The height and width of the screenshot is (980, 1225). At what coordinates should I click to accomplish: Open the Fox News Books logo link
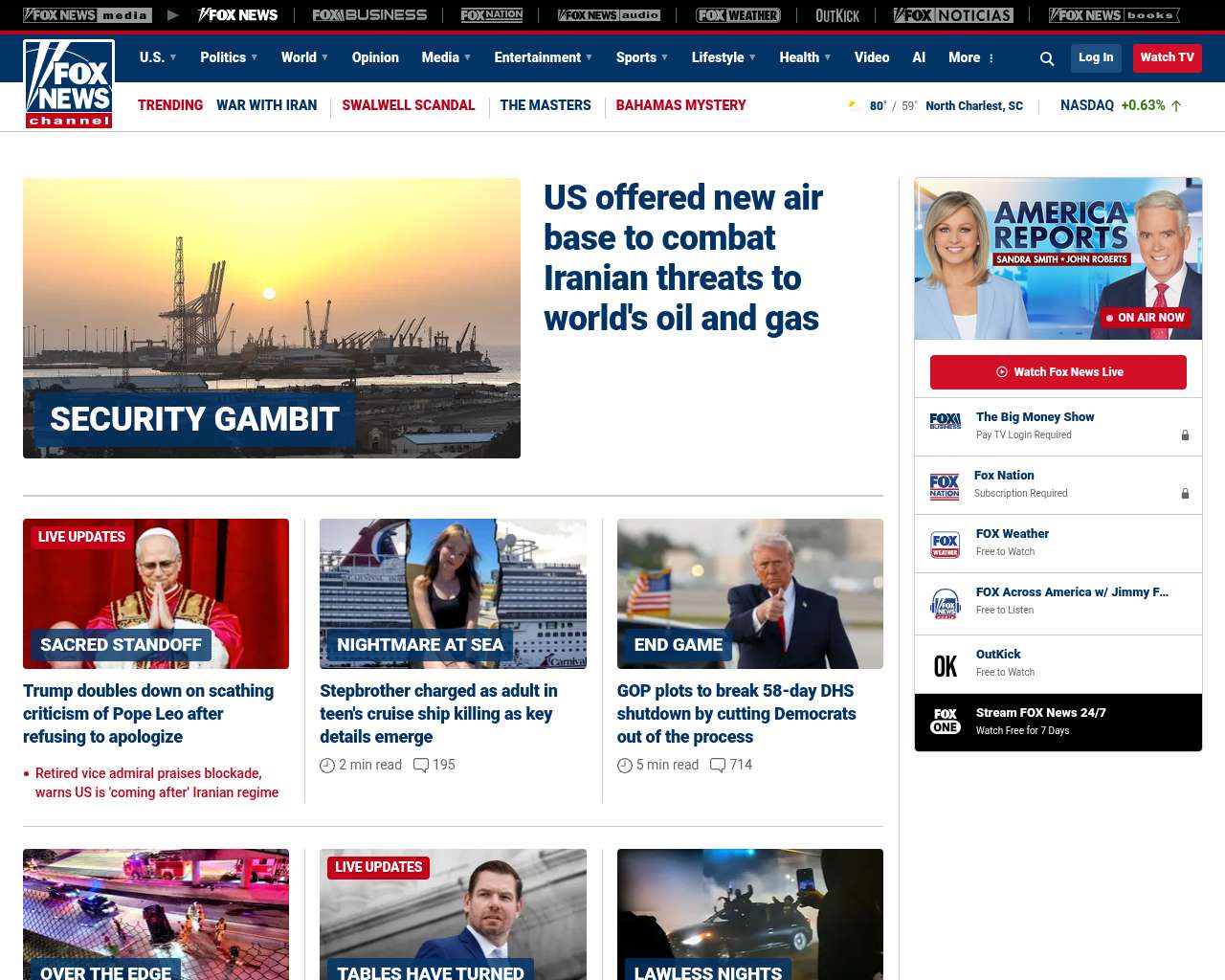[1114, 15]
